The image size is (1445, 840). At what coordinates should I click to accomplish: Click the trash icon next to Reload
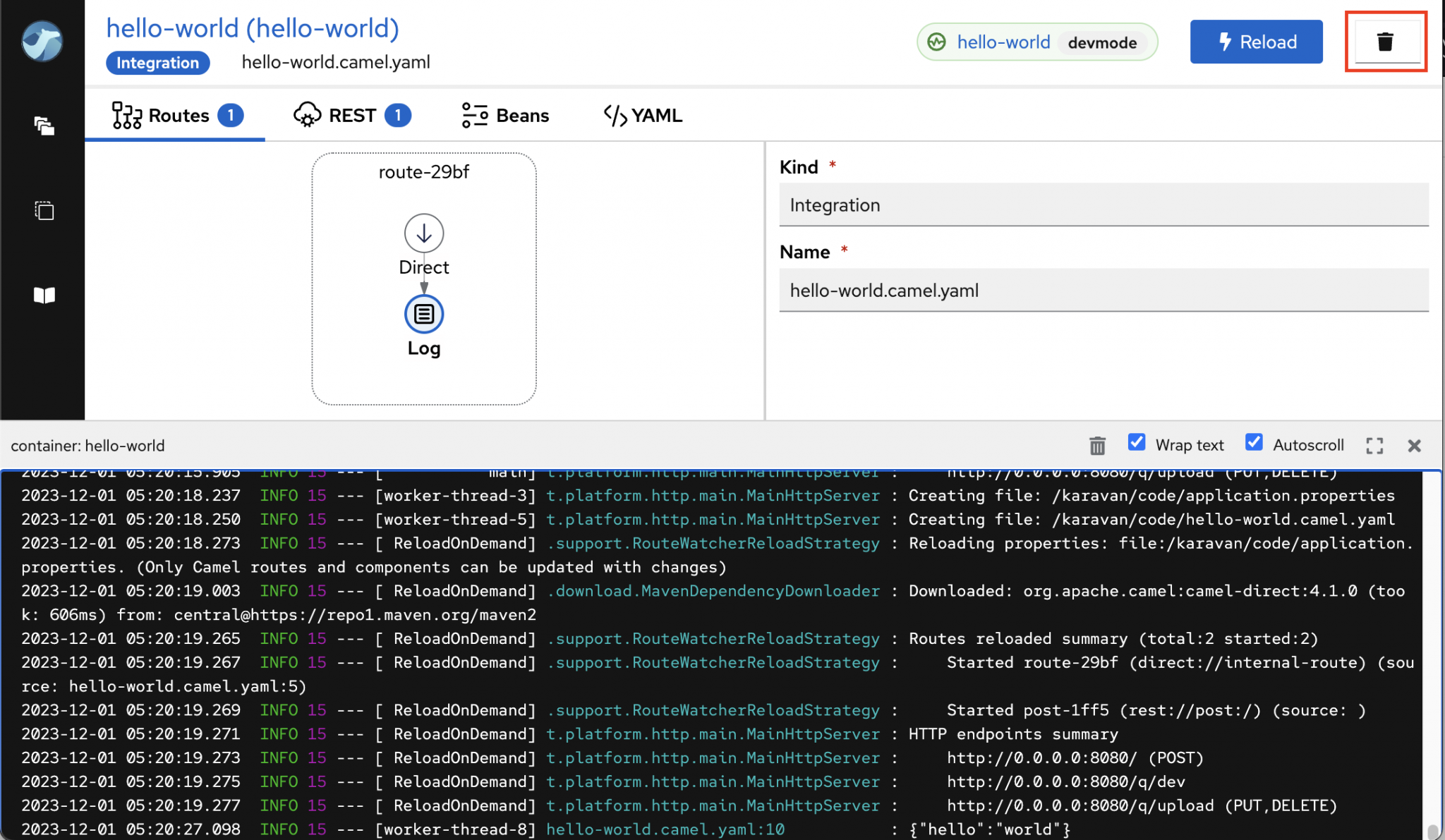click(x=1385, y=42)
